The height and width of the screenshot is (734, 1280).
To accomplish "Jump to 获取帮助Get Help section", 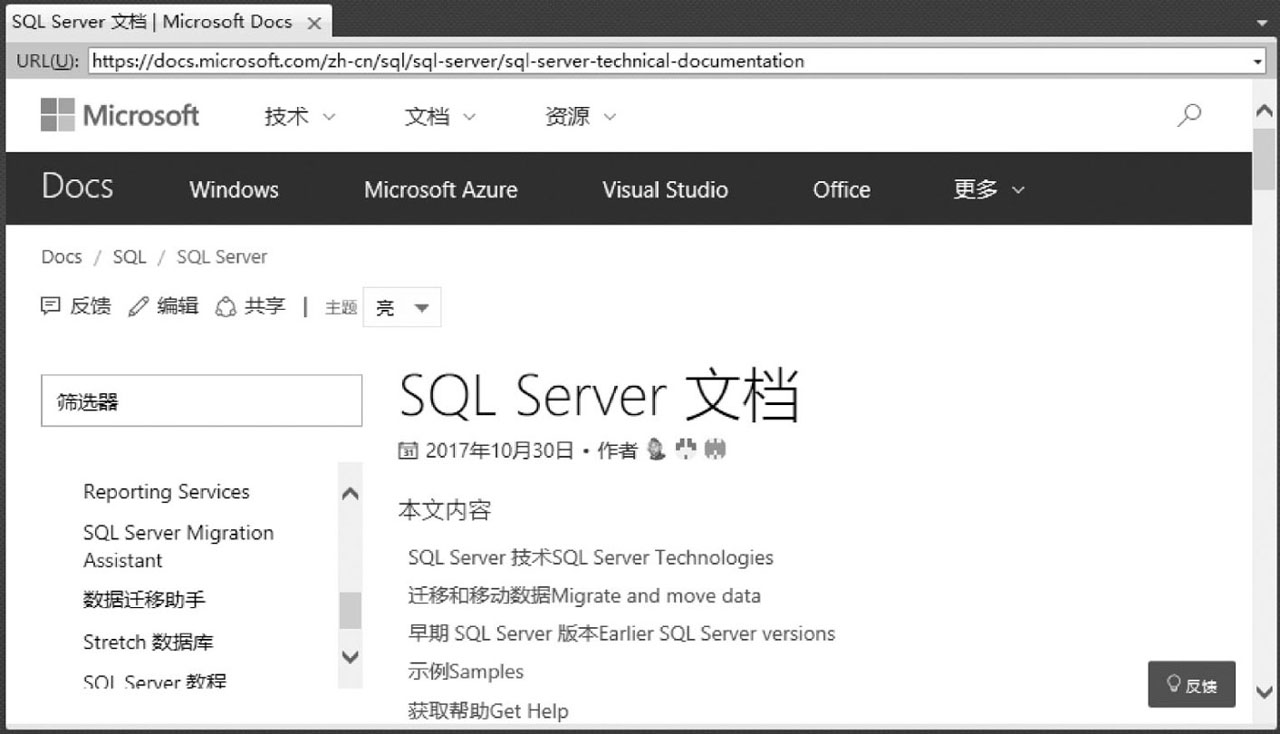I will point(488,711).
